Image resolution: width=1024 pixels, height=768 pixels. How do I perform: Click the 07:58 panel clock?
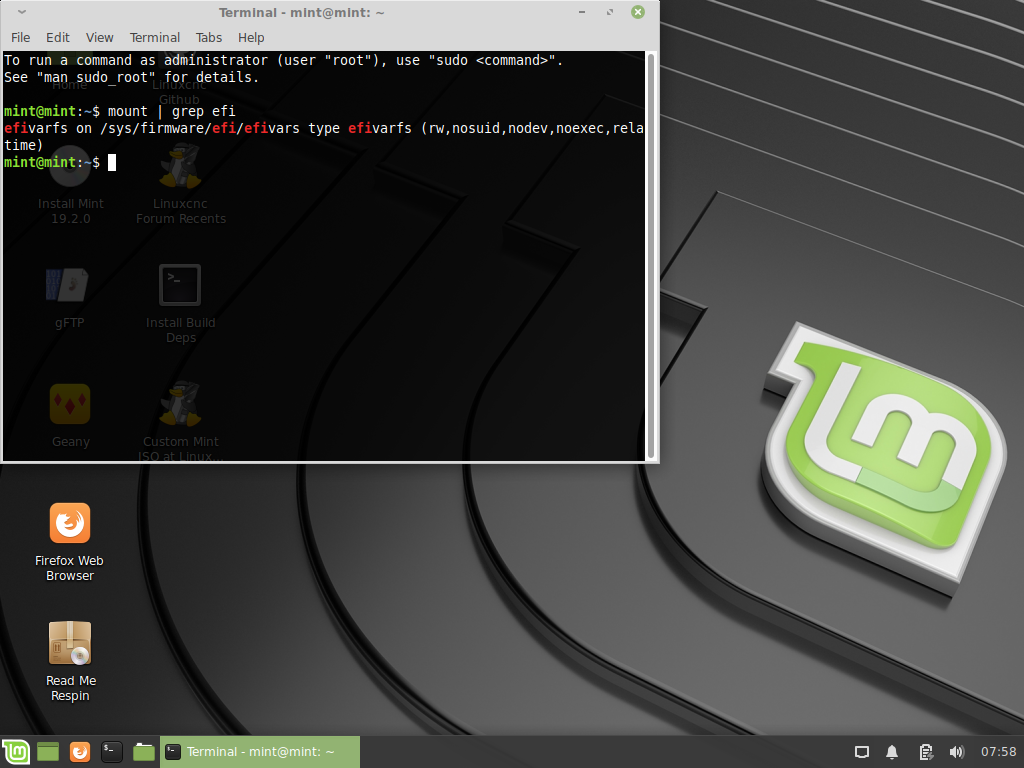click(x=998, y=752)
